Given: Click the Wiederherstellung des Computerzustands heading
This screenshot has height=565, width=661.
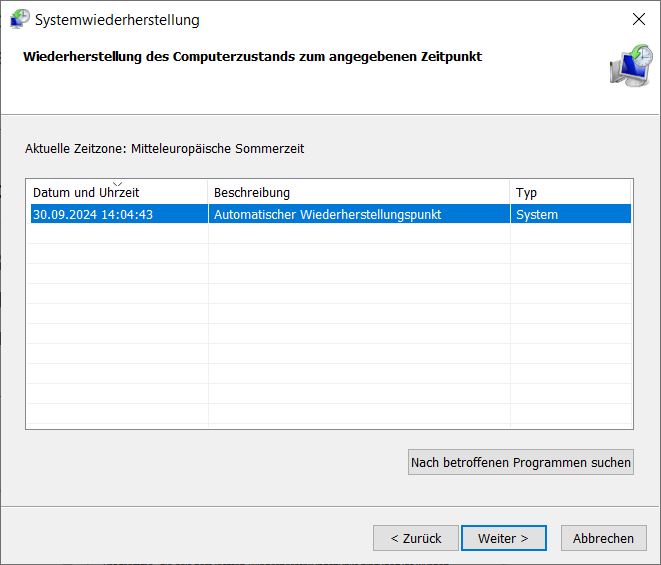Looking at the screenshot, I should point(252,56).
